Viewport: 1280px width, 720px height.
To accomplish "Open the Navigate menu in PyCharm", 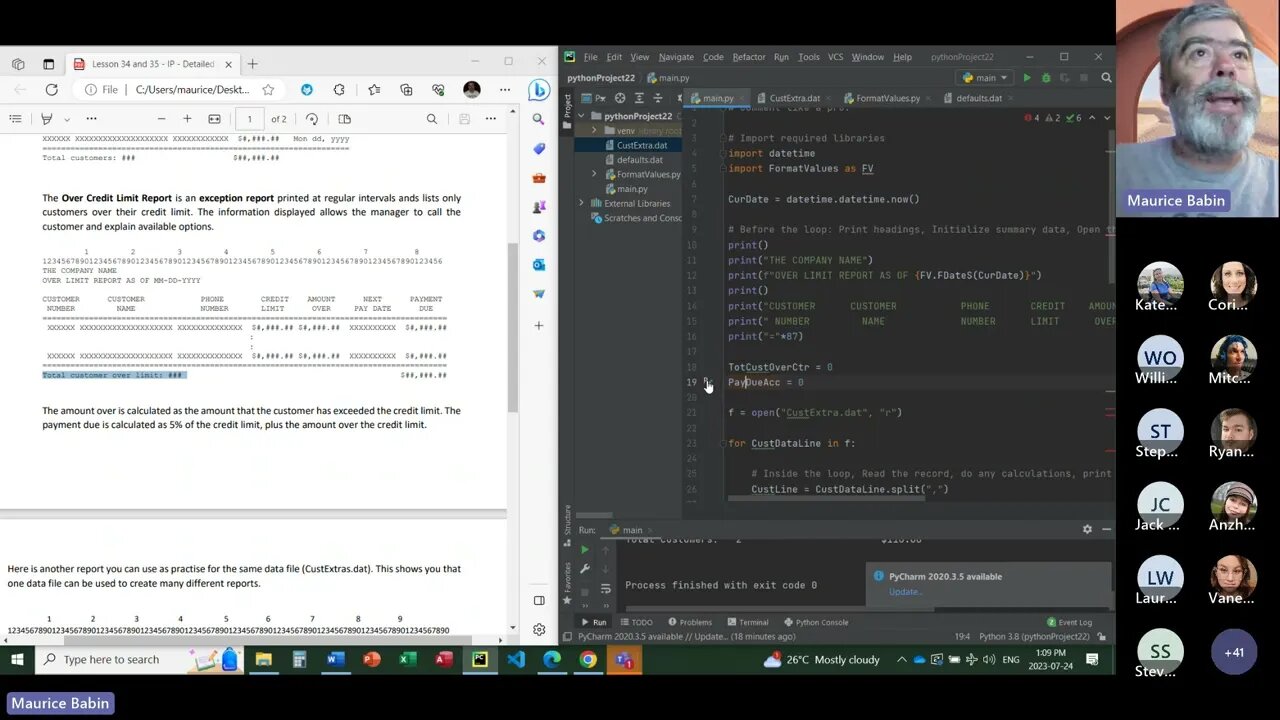I will tap(676, 57).
